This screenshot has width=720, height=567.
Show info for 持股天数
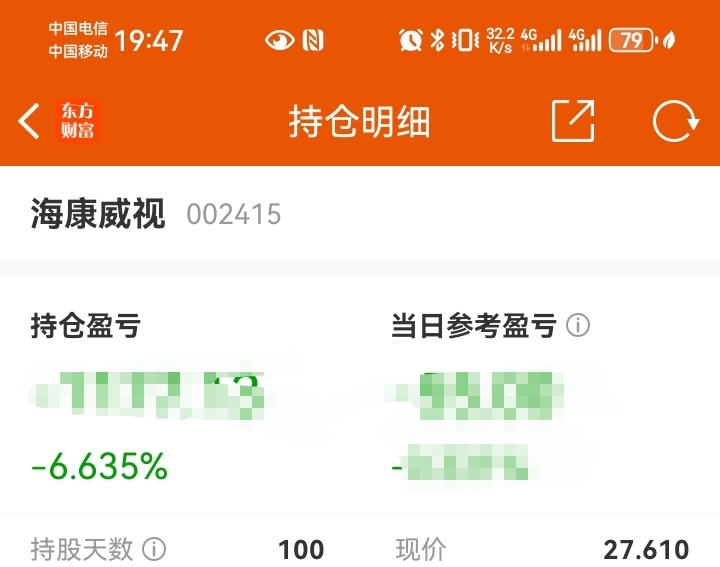click(154, 549)
